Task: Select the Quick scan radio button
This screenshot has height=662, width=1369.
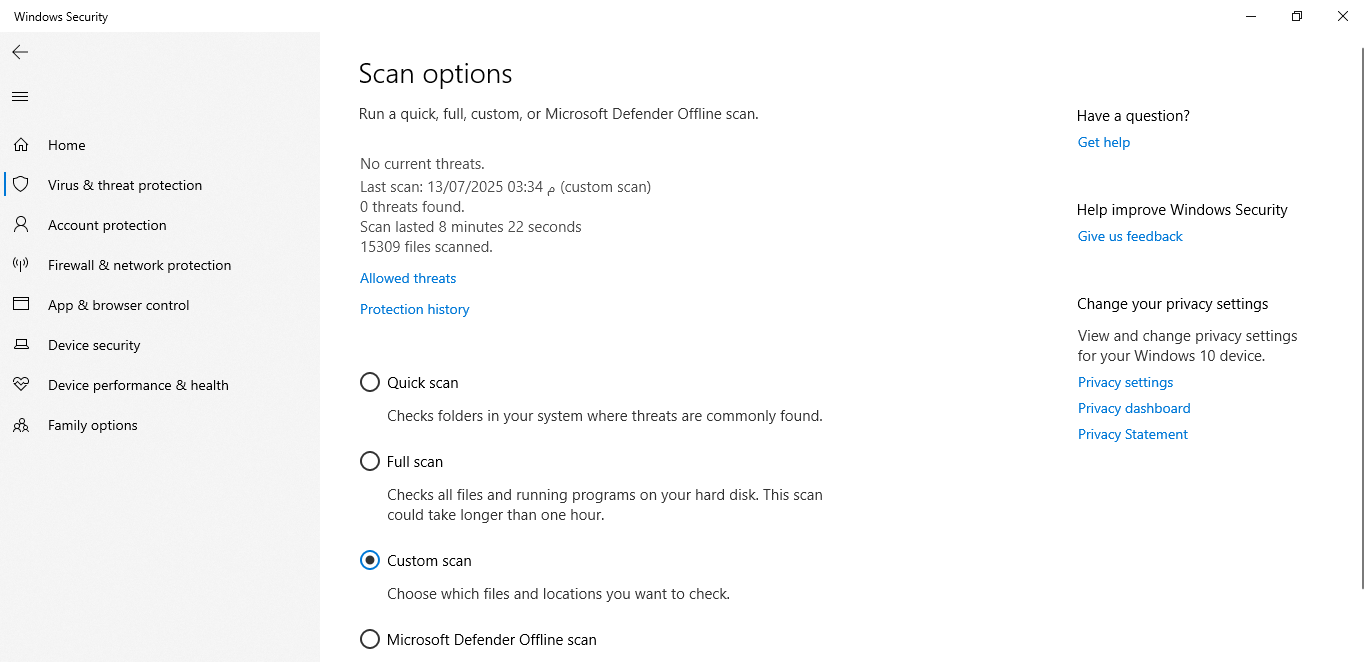Action: [x=370, y=383]
